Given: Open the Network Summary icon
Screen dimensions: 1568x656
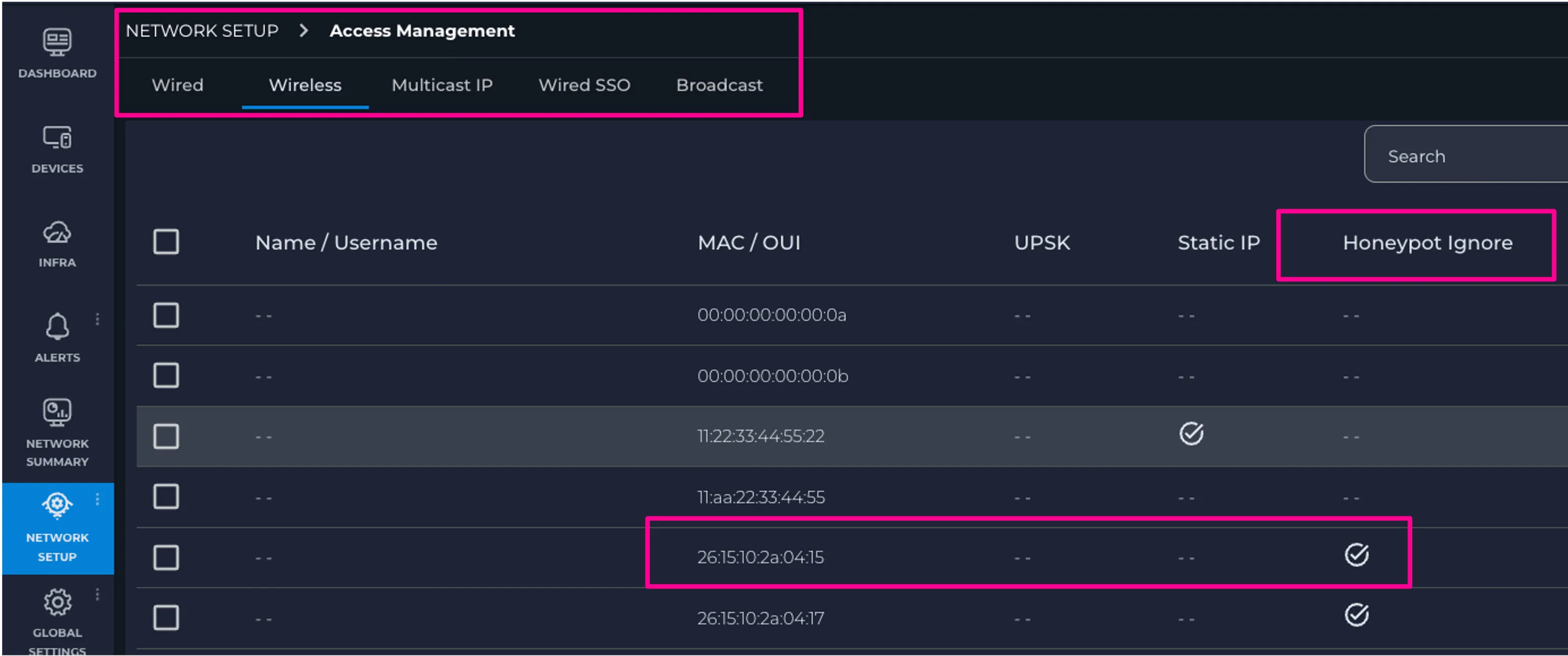Looking at the screenshot, I should pos(57,412).
